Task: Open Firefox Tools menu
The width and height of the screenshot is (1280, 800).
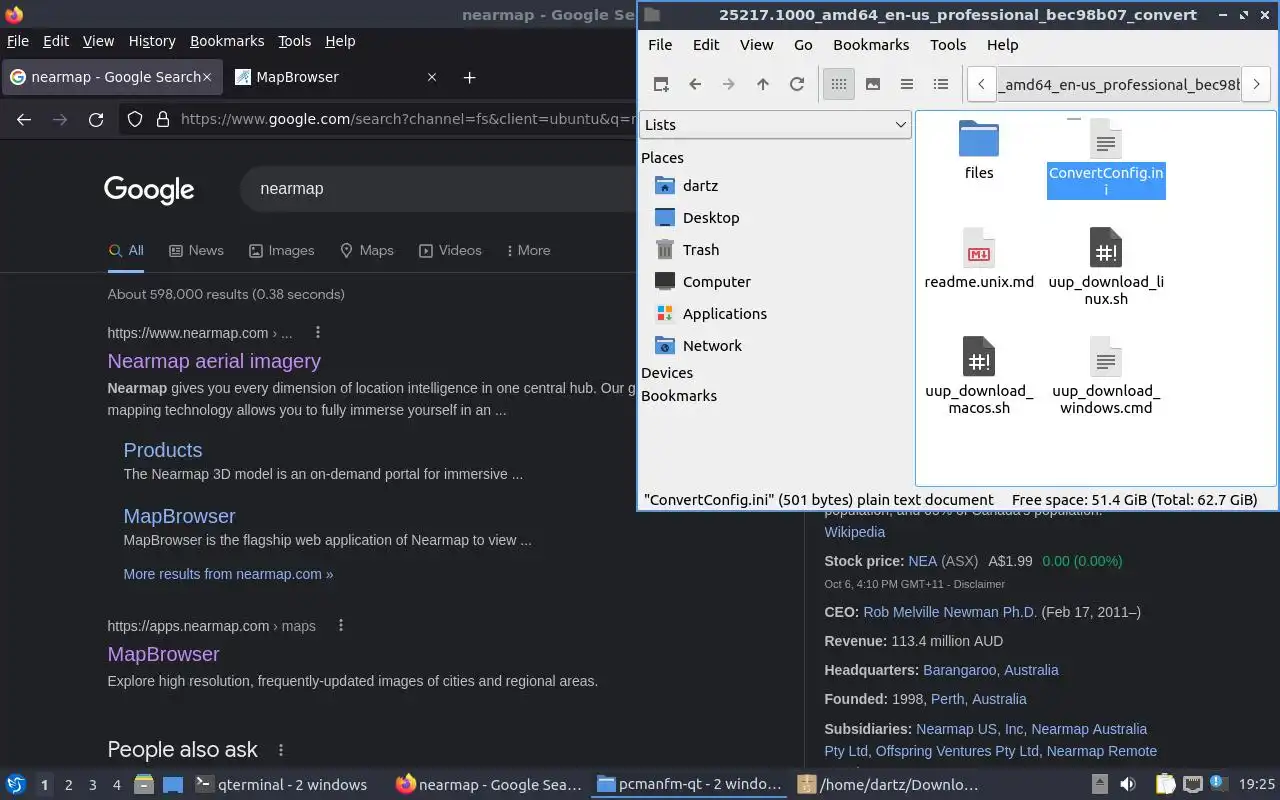Action: [x=294, y=41]
